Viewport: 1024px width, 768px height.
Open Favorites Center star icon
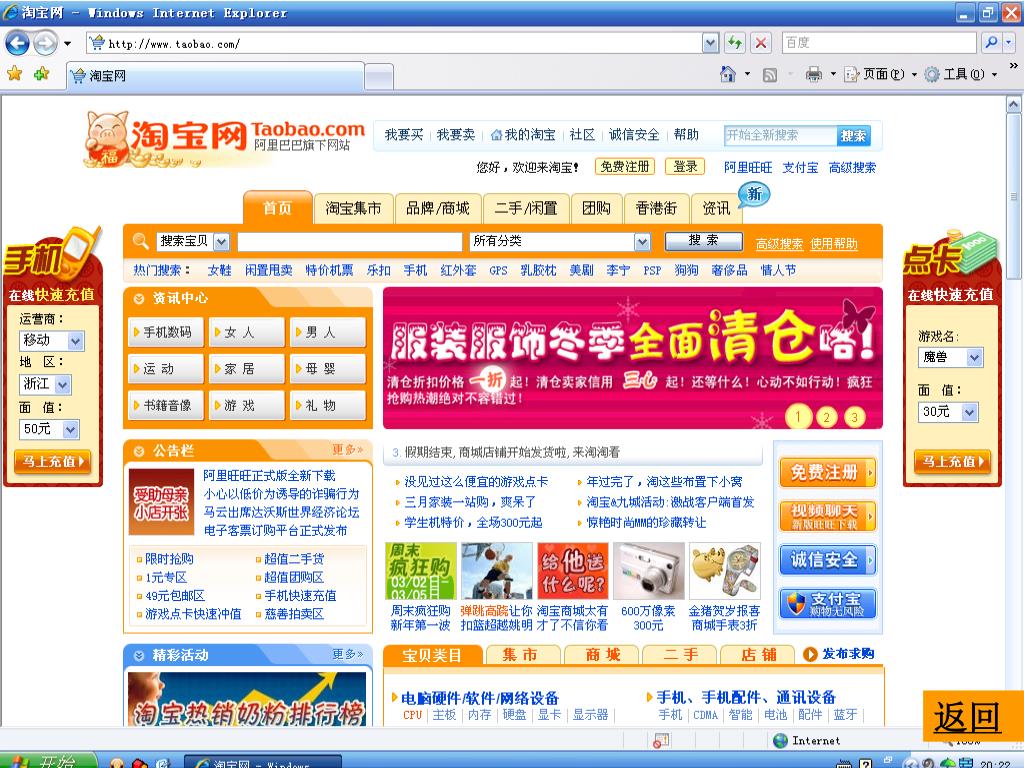point(14,74)
